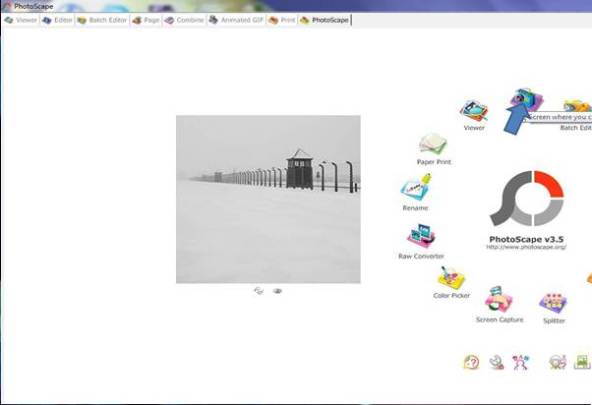Open the Color Picker tool
The height and width of the screenshot is (405, 592).
pyautogui.click(x=451, y=282)
